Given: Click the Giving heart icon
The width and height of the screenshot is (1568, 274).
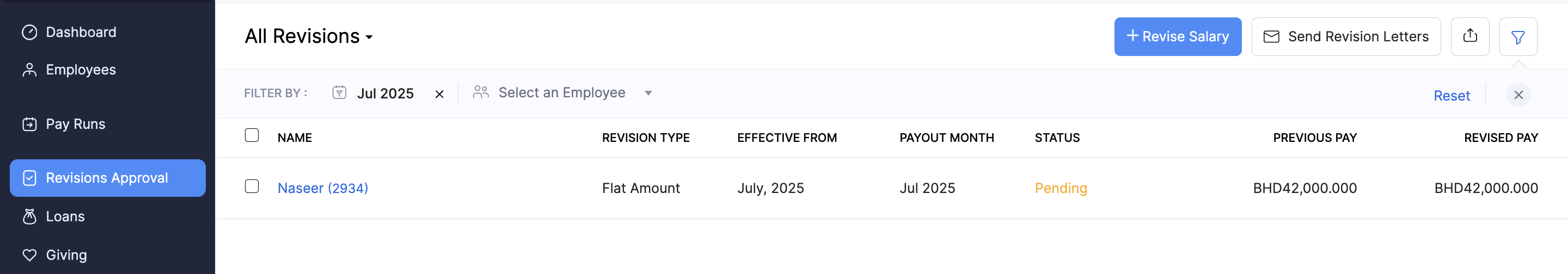Looking at the screenshot, I should coord(29,255).
